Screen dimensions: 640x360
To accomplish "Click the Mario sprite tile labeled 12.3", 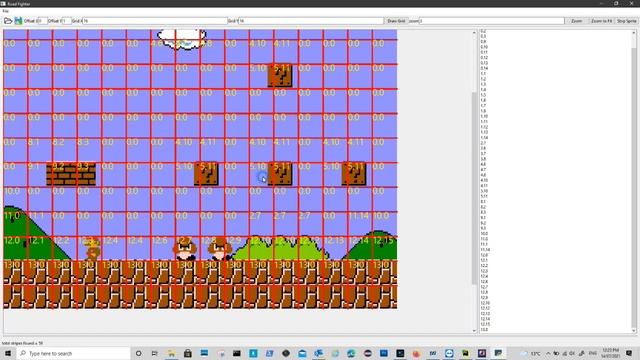I will point(89,248).
